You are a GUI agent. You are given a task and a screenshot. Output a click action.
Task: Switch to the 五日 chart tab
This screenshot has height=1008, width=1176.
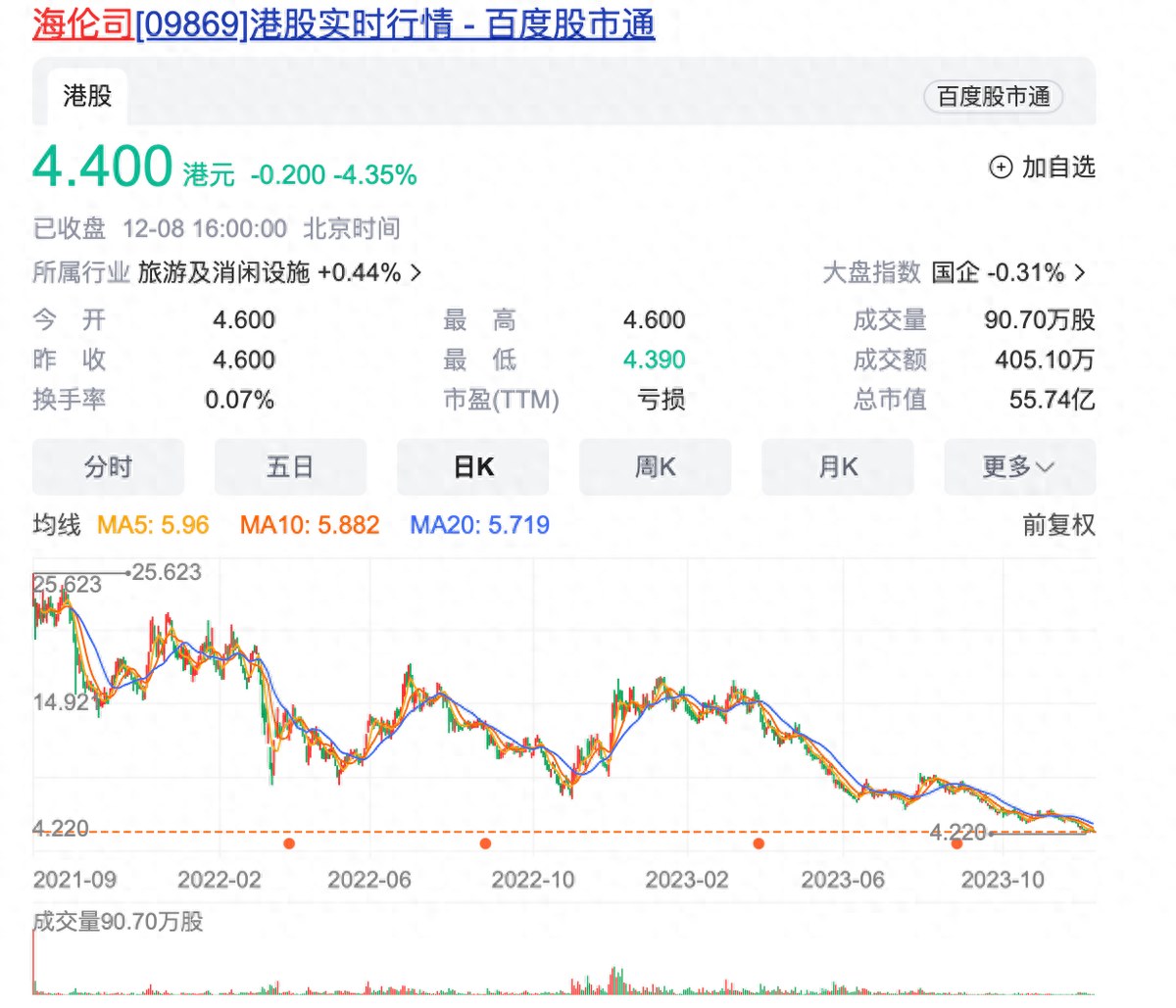(290, 467)
